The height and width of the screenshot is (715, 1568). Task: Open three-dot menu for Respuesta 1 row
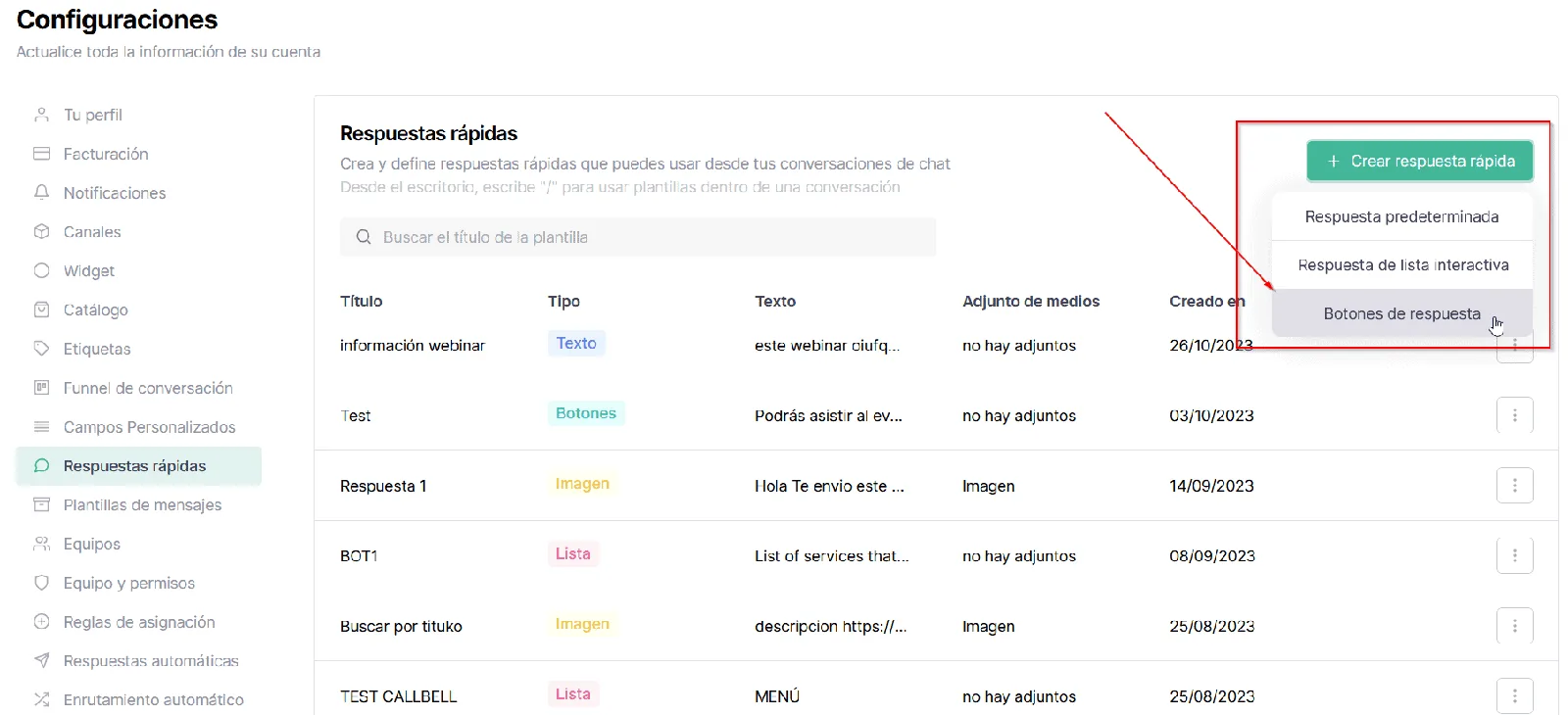click(1514, 486)
